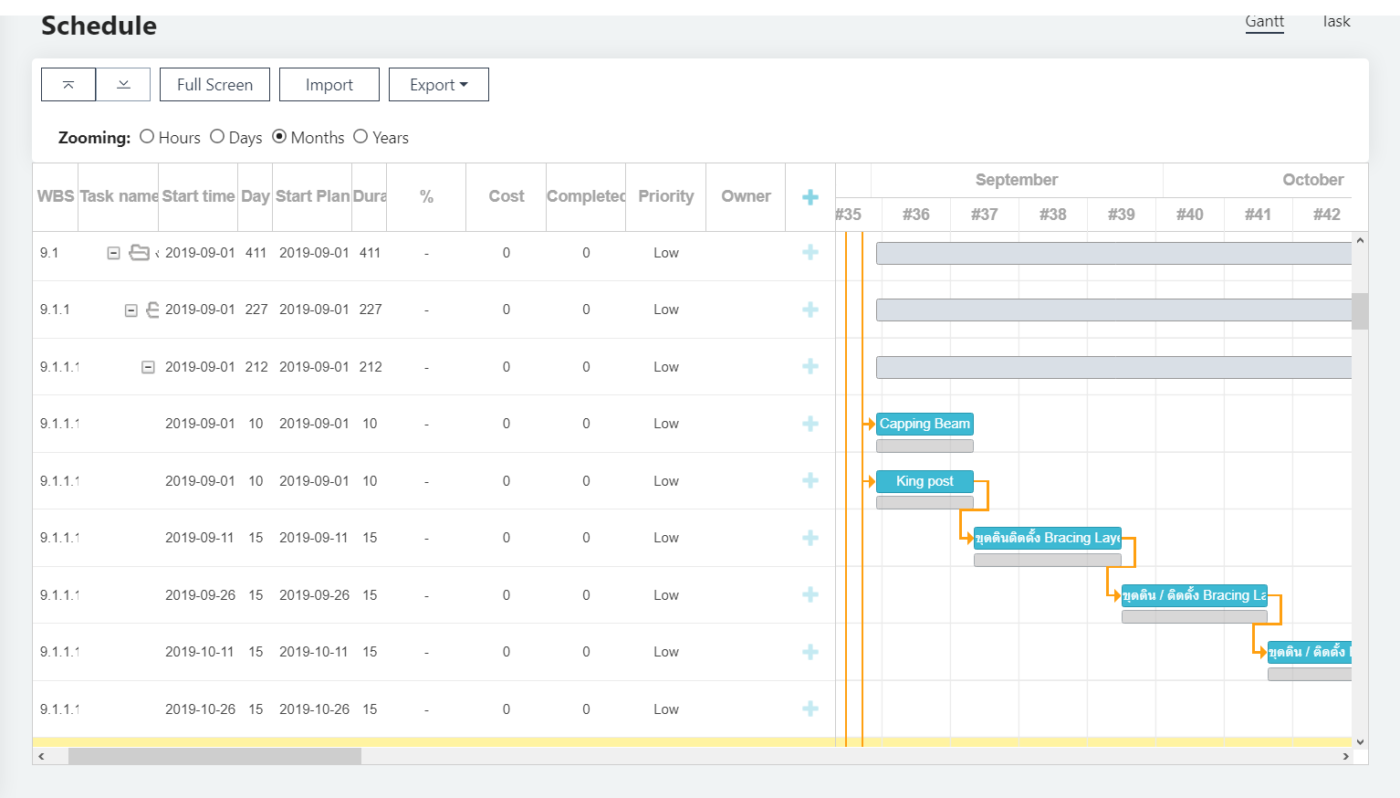This screenshot has height=798, width=1400.
Task: Collapse task 9.1 using its minus expander
Action: tap(113, 253)
